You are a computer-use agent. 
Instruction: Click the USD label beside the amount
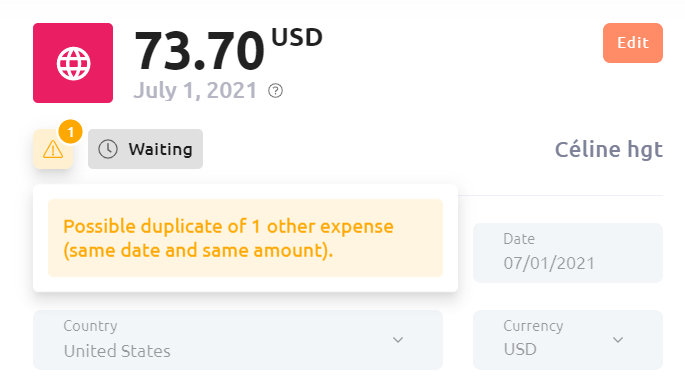pyautogui.click(x=297, y=37)
